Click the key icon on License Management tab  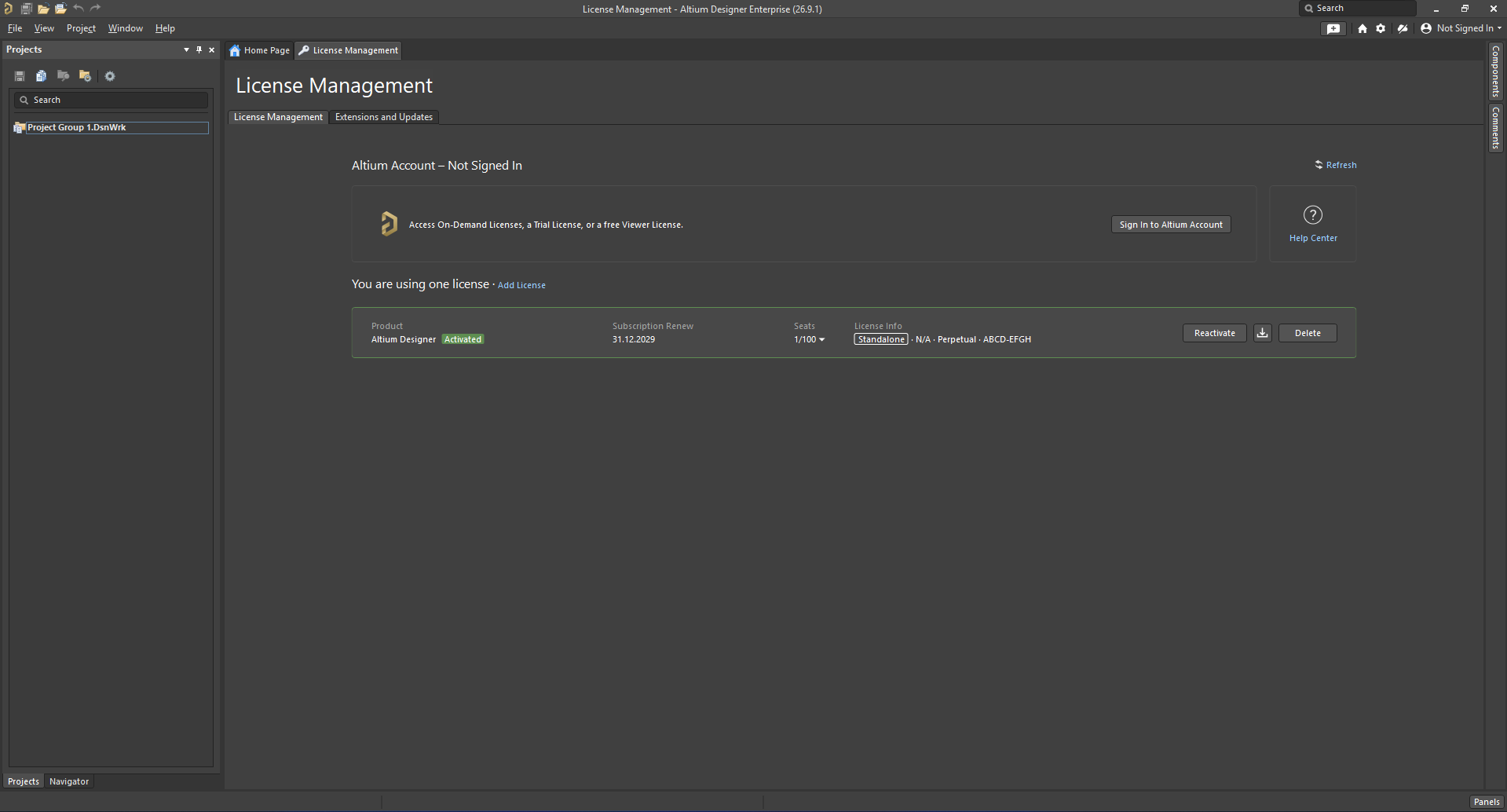click(304, 50)
